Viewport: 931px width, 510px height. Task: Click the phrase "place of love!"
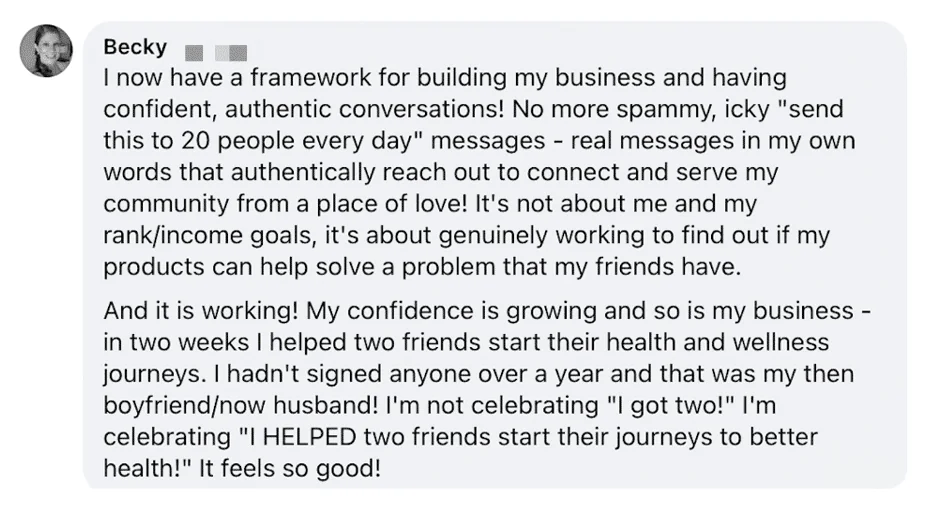click(x=391, y=204)
